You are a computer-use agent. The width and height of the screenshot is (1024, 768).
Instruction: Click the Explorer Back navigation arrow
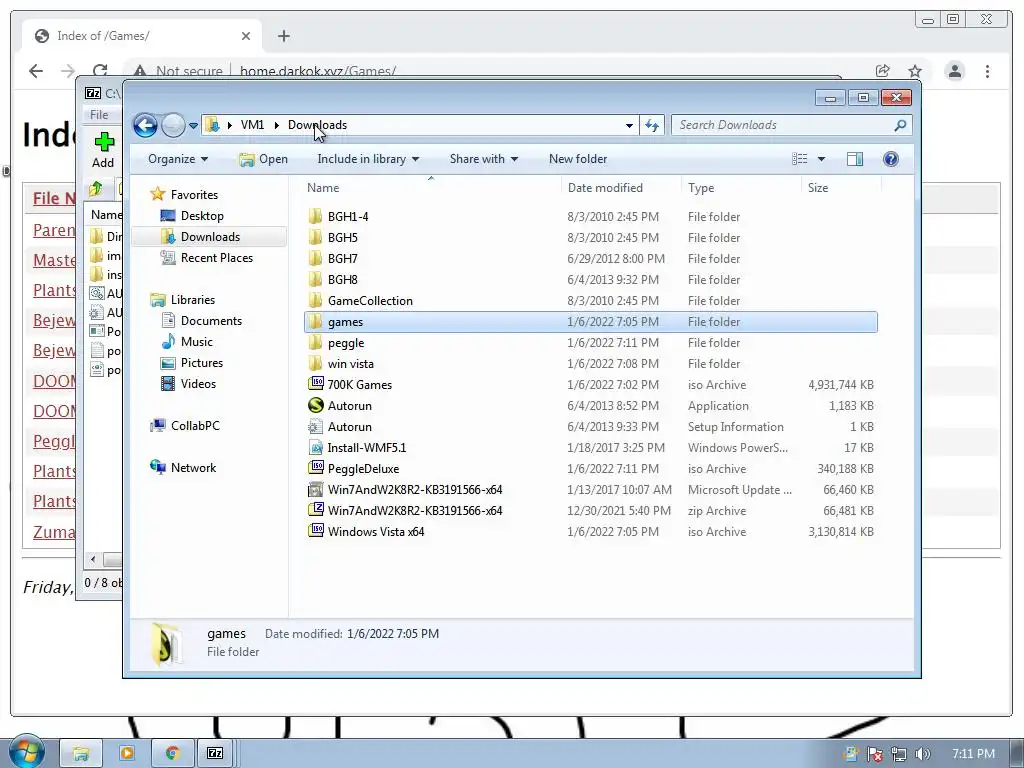145,125
